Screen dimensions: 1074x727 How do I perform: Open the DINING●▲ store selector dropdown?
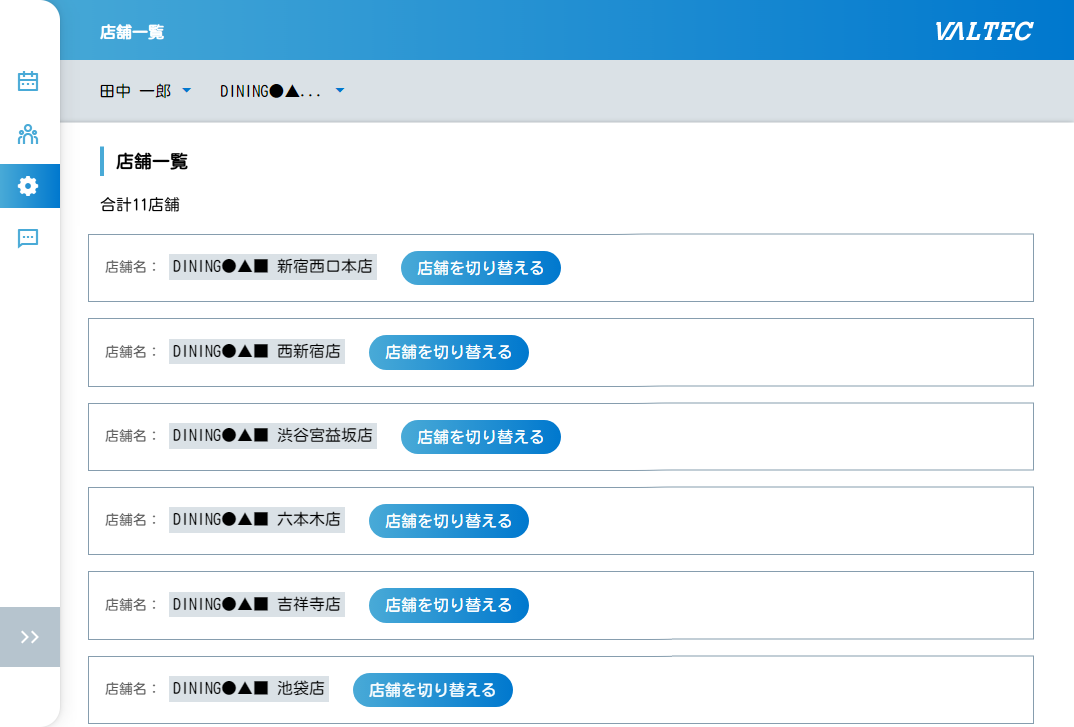coord(282,90)
